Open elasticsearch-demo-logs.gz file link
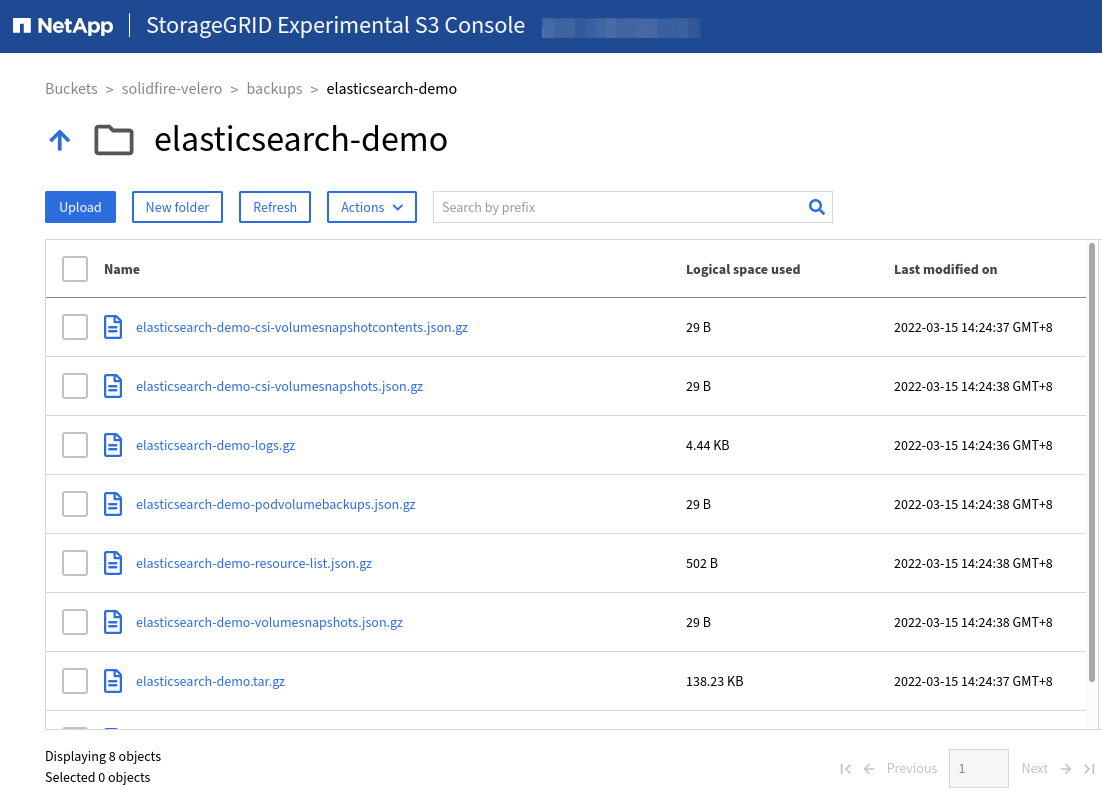The height and width of the screenshot is (796, 1102). coord(215,445)
